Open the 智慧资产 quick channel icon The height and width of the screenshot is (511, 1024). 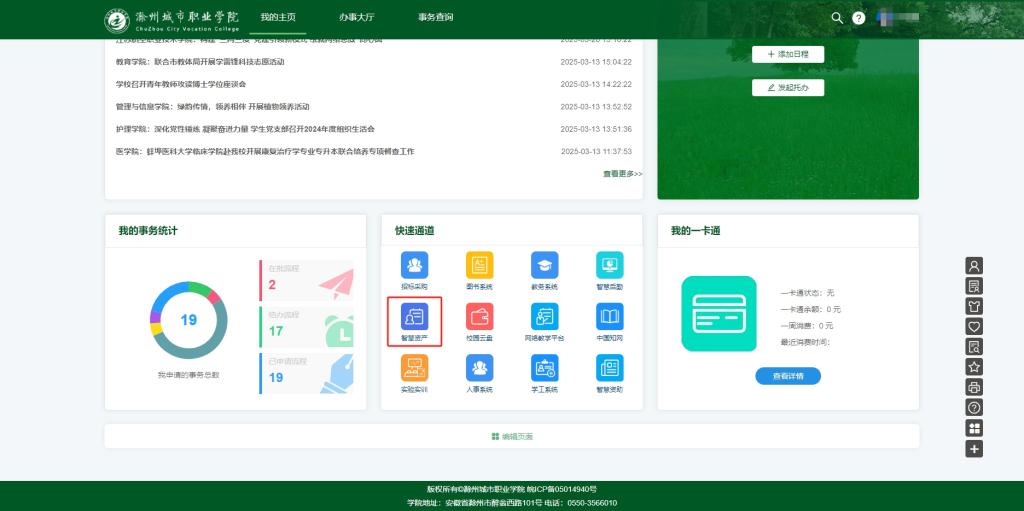click(414, 317)
